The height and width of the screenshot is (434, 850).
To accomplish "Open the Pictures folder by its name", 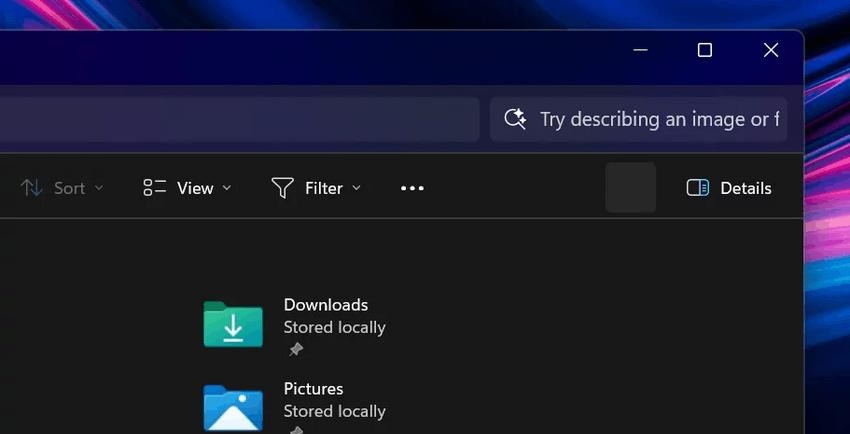I will 313,389.
